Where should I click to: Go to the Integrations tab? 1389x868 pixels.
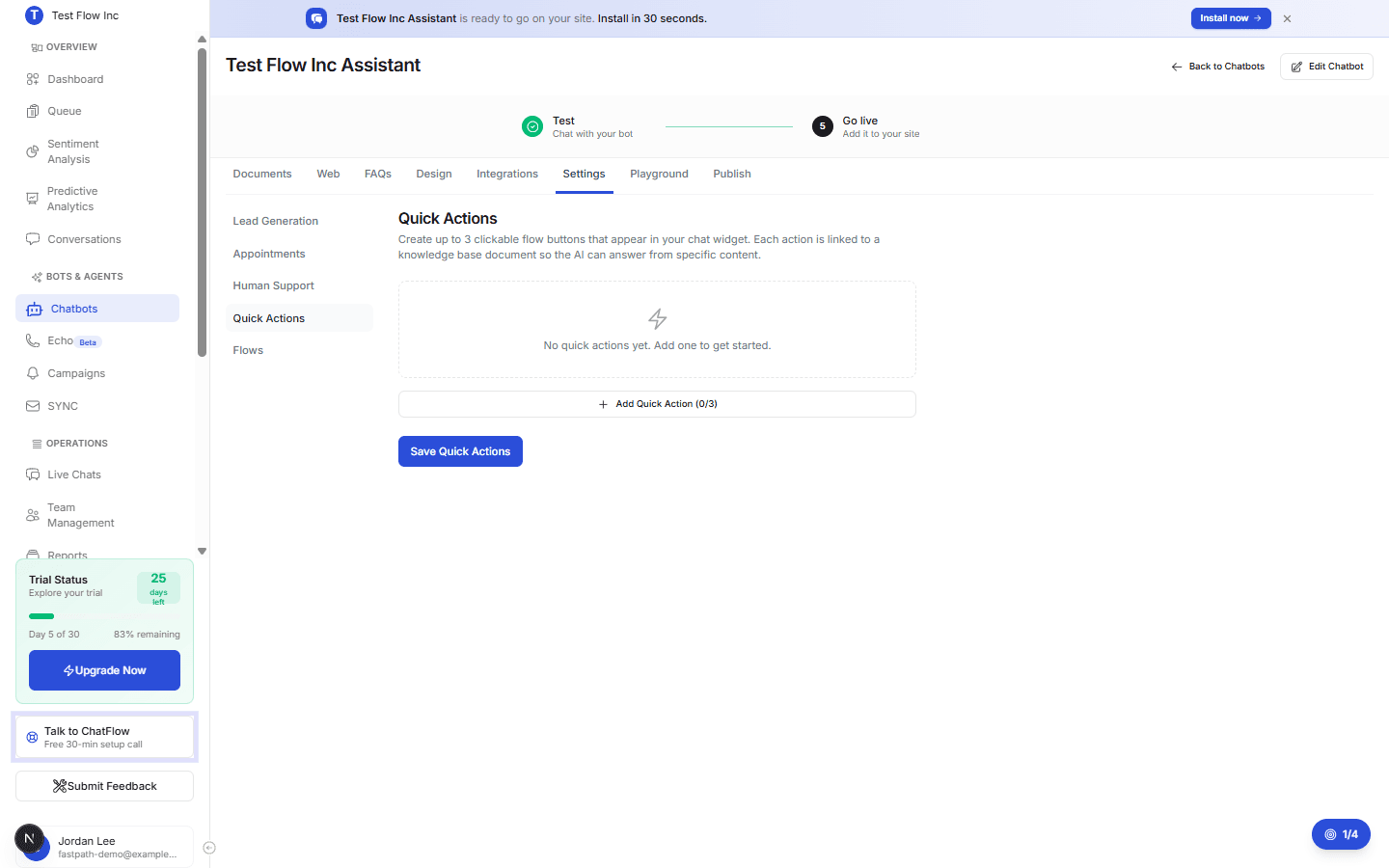(507, 174)
